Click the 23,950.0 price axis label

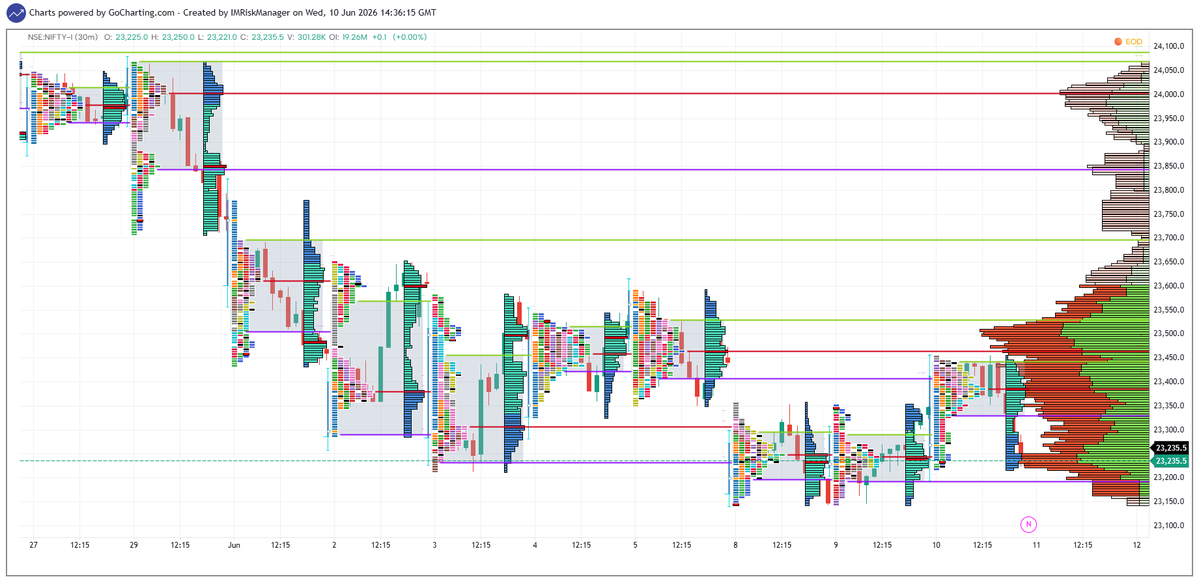[1171, 119]
